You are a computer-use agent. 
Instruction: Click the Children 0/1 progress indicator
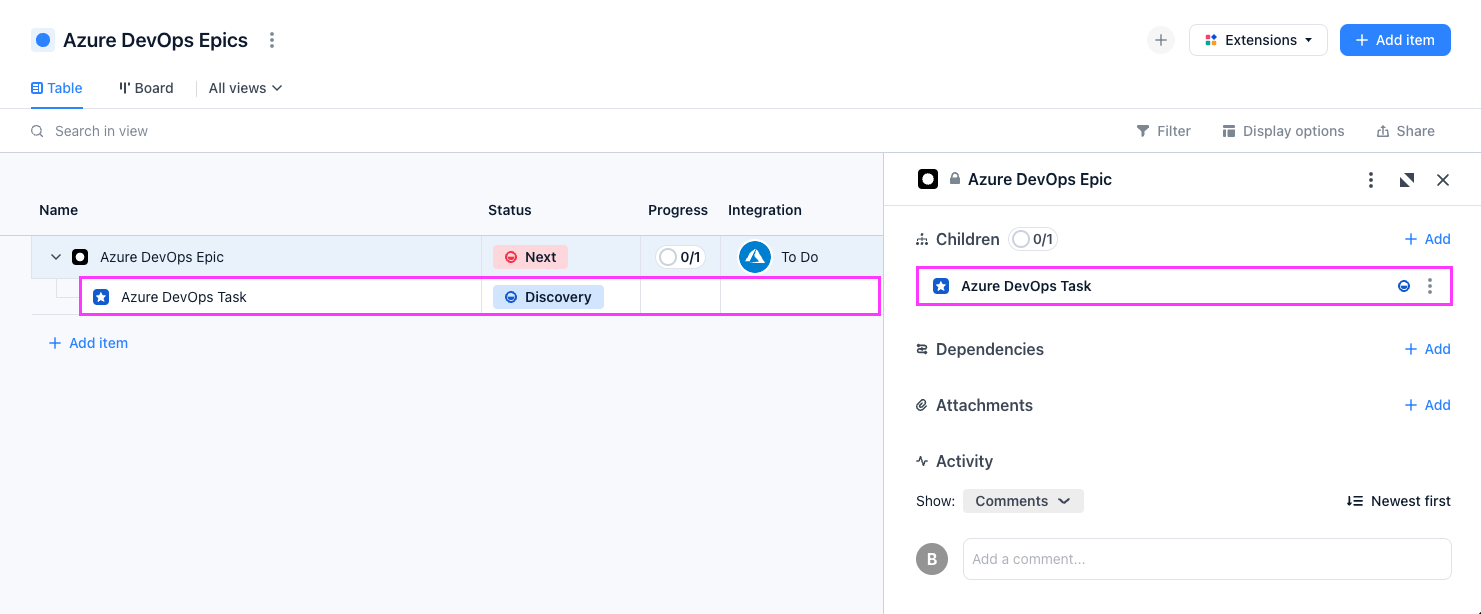(1033, 239)
